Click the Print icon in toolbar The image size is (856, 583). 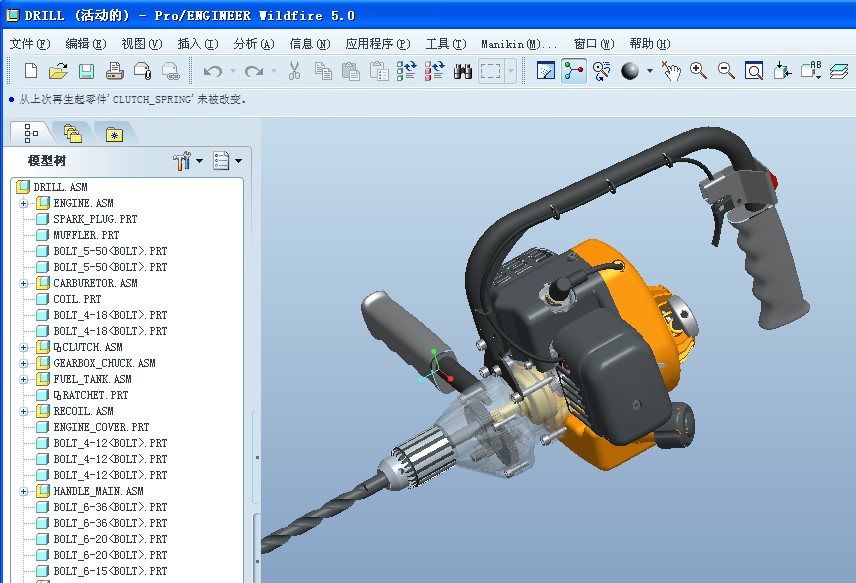pyautogui.click(x=114, y=71)
